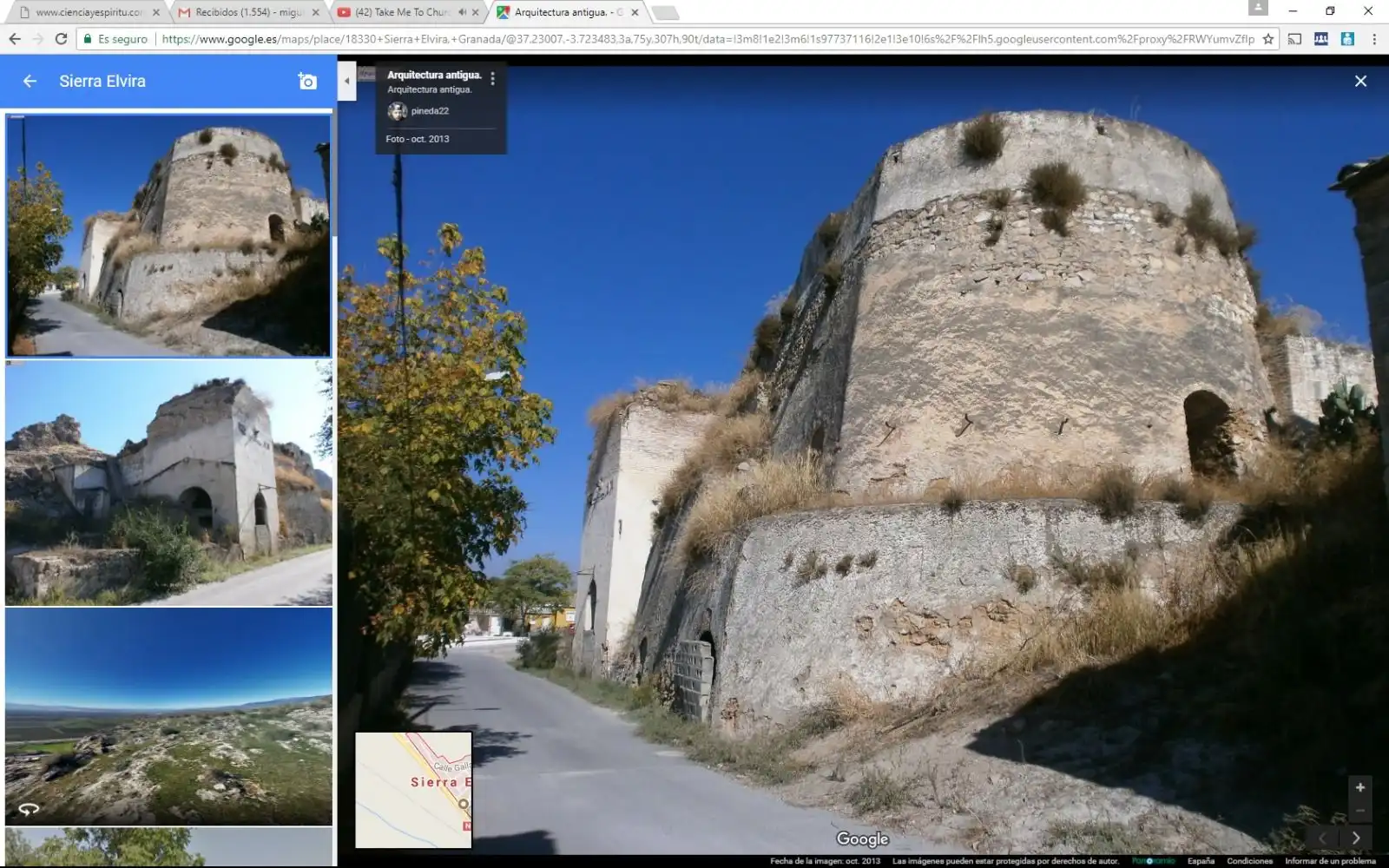
Task: Open the three-dot menu on the photo info card
Action: pyautogui.click(x=493, y=78)
